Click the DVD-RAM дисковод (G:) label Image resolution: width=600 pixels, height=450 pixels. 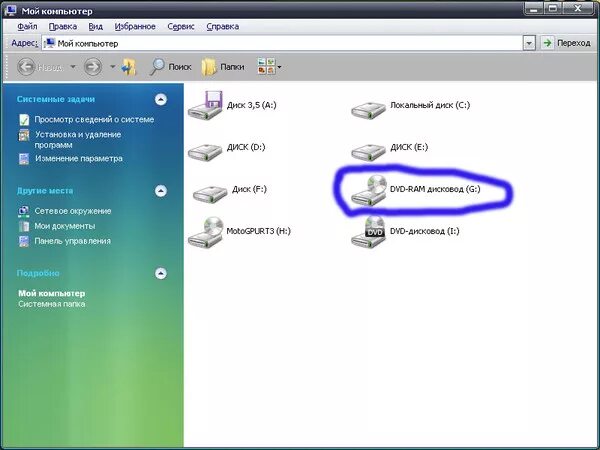point(435,189)
